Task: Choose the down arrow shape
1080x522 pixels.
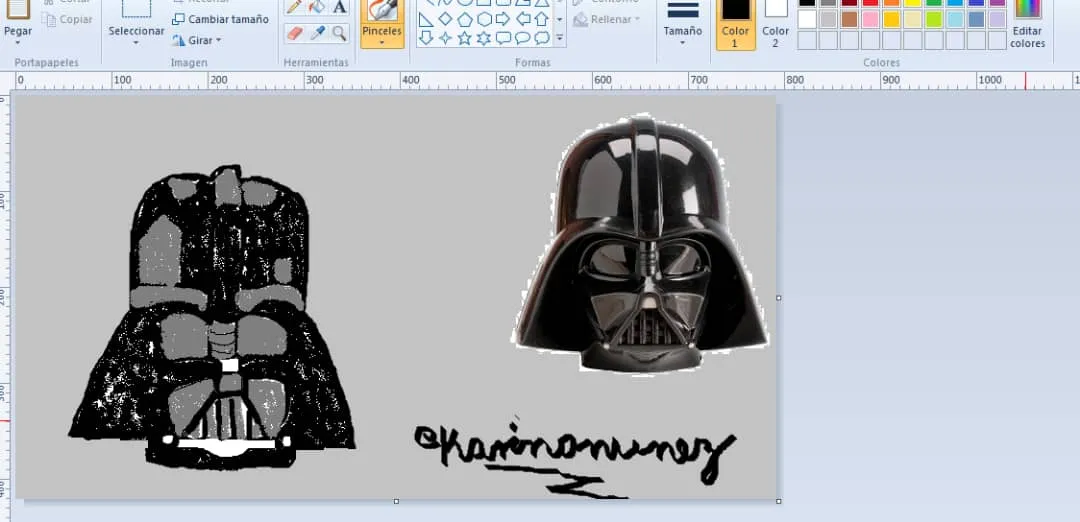Action: point(426,38)
